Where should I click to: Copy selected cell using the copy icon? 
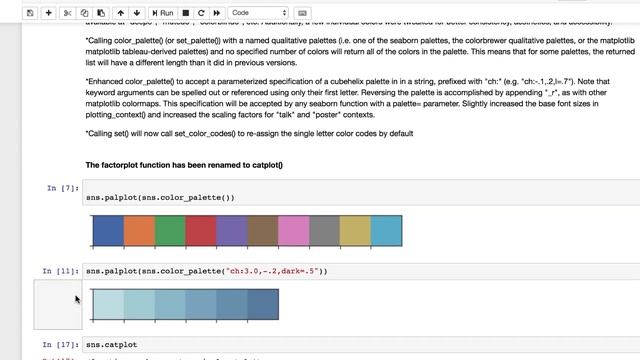(84, 13)
